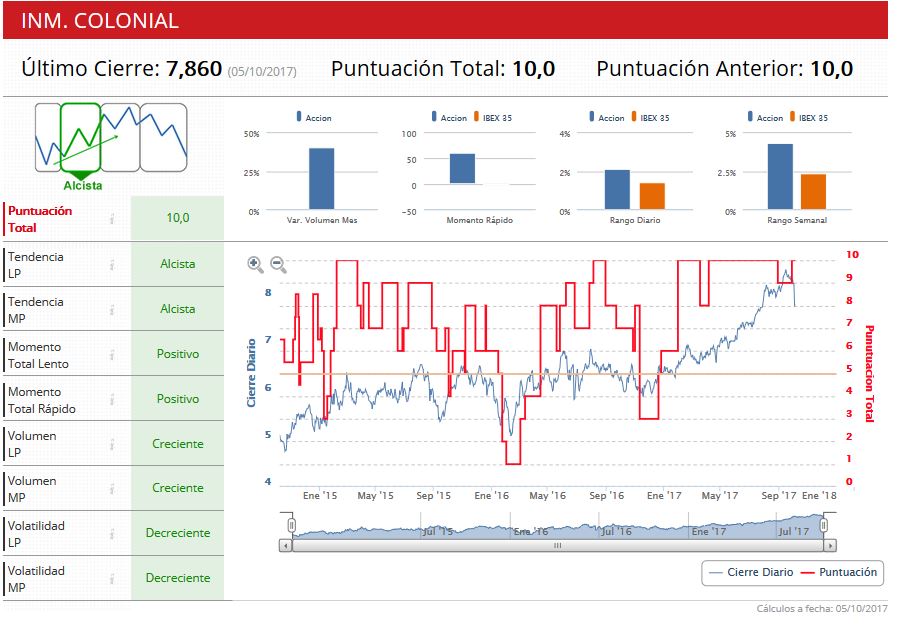Viewport: 897px width, 626px height.
Task: Click the red Puntuación Total row label
Action: pyautogui.click(x=40, y=219)
